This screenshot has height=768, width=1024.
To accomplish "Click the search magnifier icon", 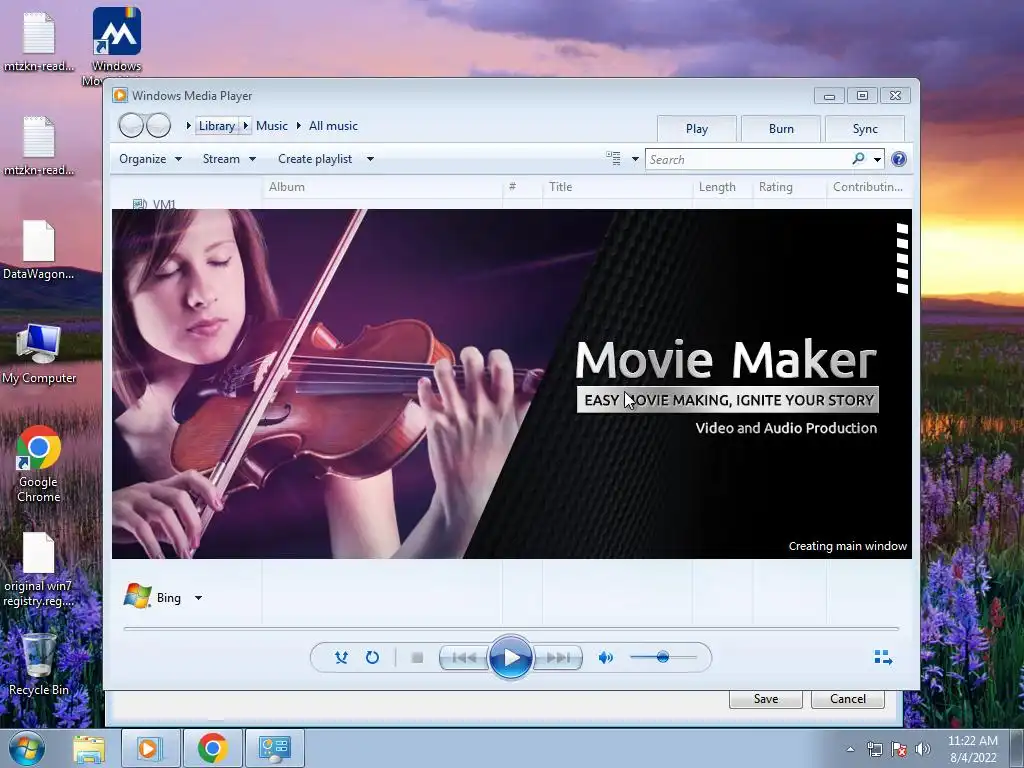I will [858, 159].
